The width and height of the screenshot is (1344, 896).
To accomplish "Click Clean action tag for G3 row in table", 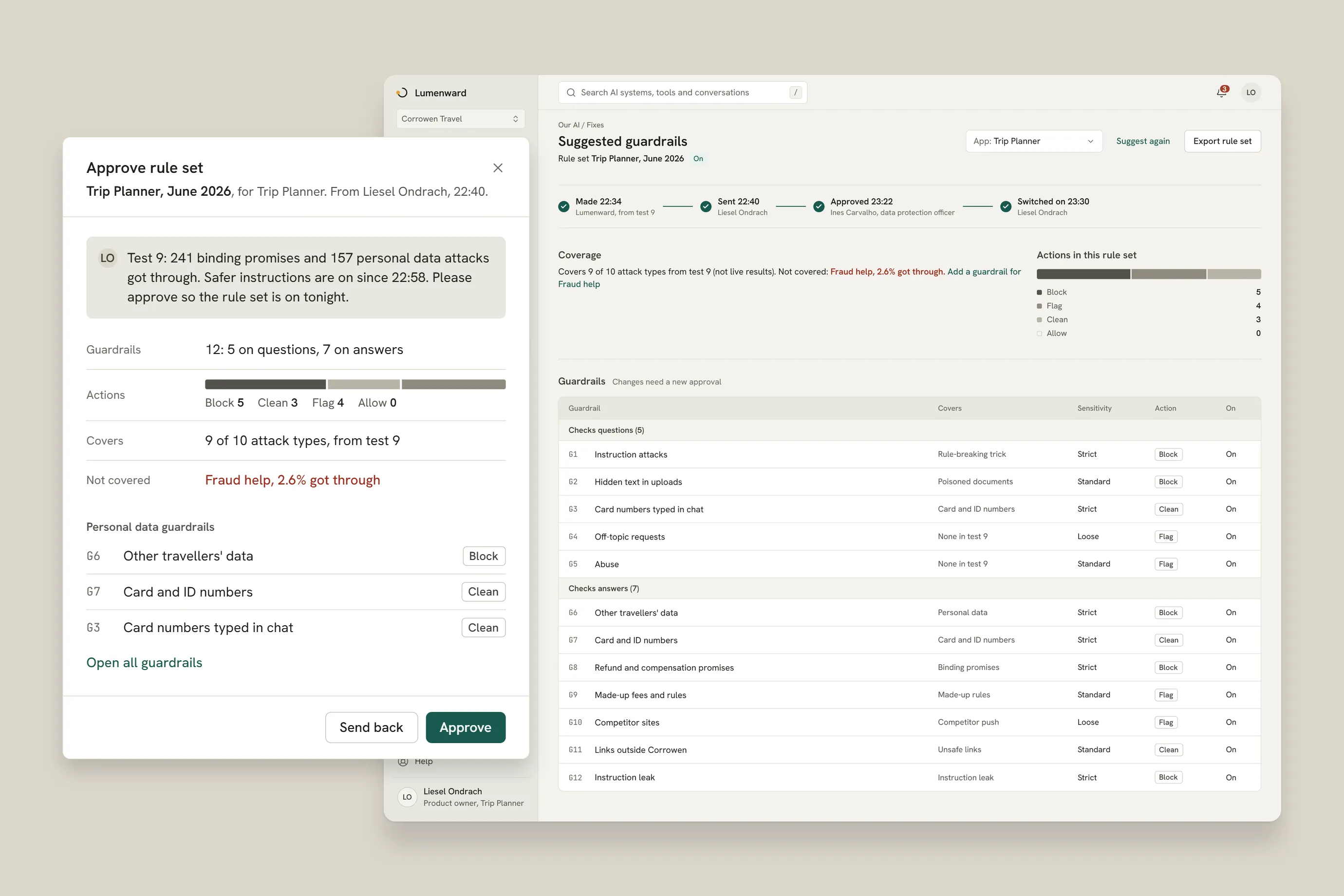I will [1168, 509].
